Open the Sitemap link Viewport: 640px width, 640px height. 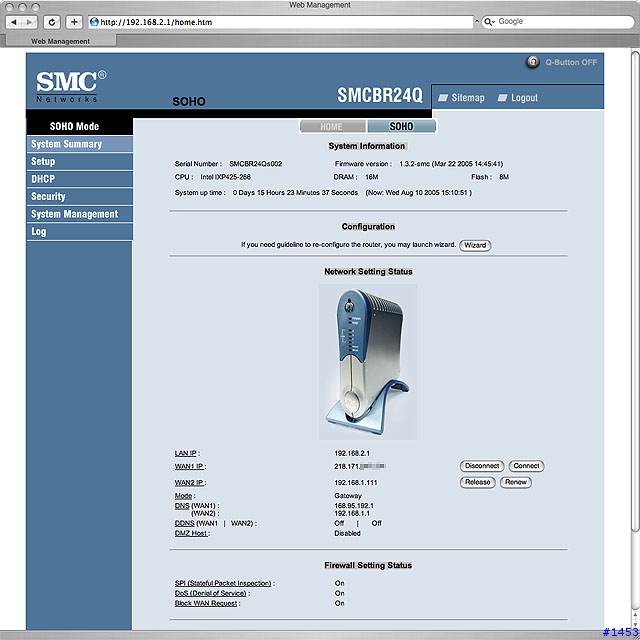tap(468, 98)
